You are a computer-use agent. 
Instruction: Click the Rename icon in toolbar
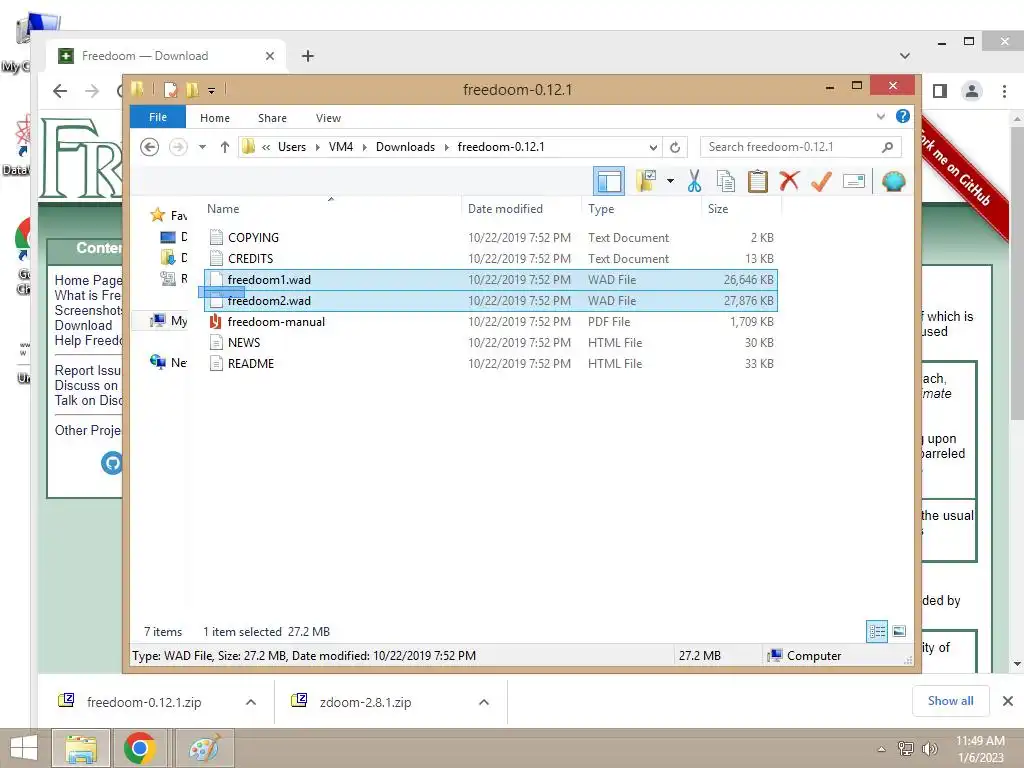tap(854, 181)
